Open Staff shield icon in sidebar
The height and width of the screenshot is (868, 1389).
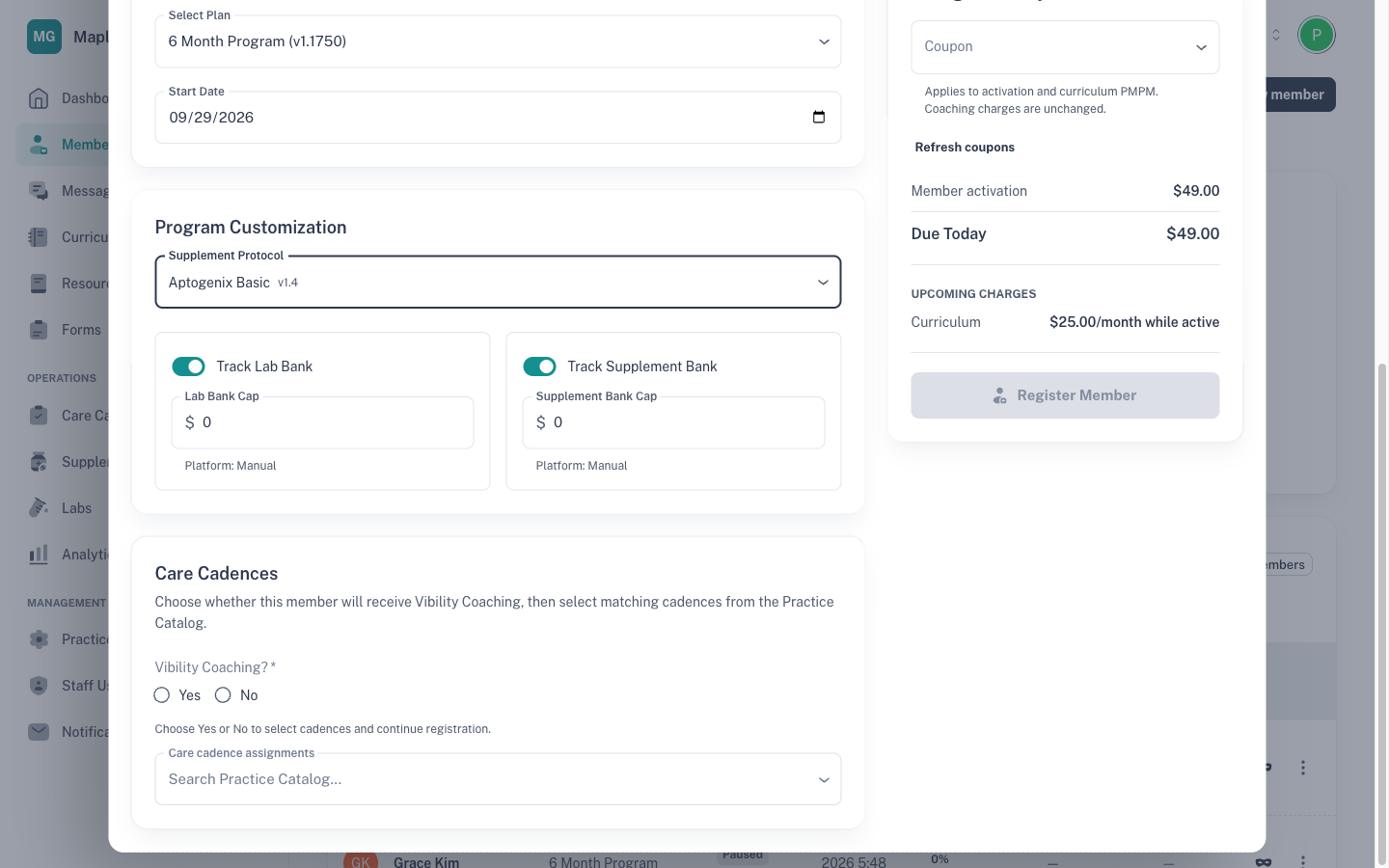(x=39, y=686)
